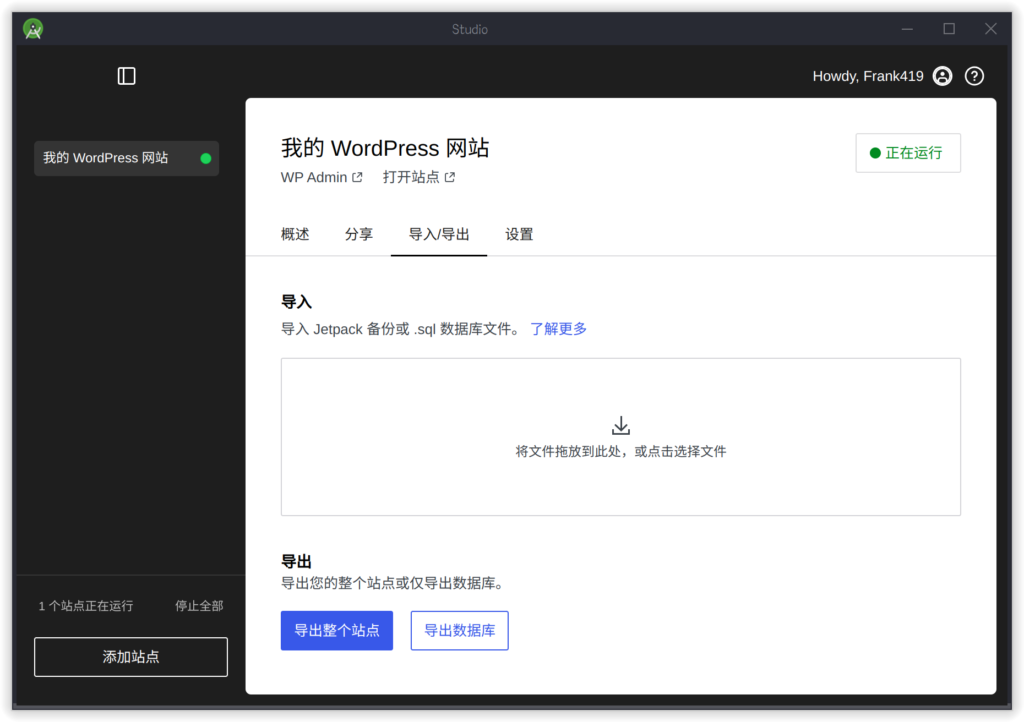The height and width of the screenshot is (722, 1024).
Task: Switch to the 概述 tab
Action: (295, 234)
